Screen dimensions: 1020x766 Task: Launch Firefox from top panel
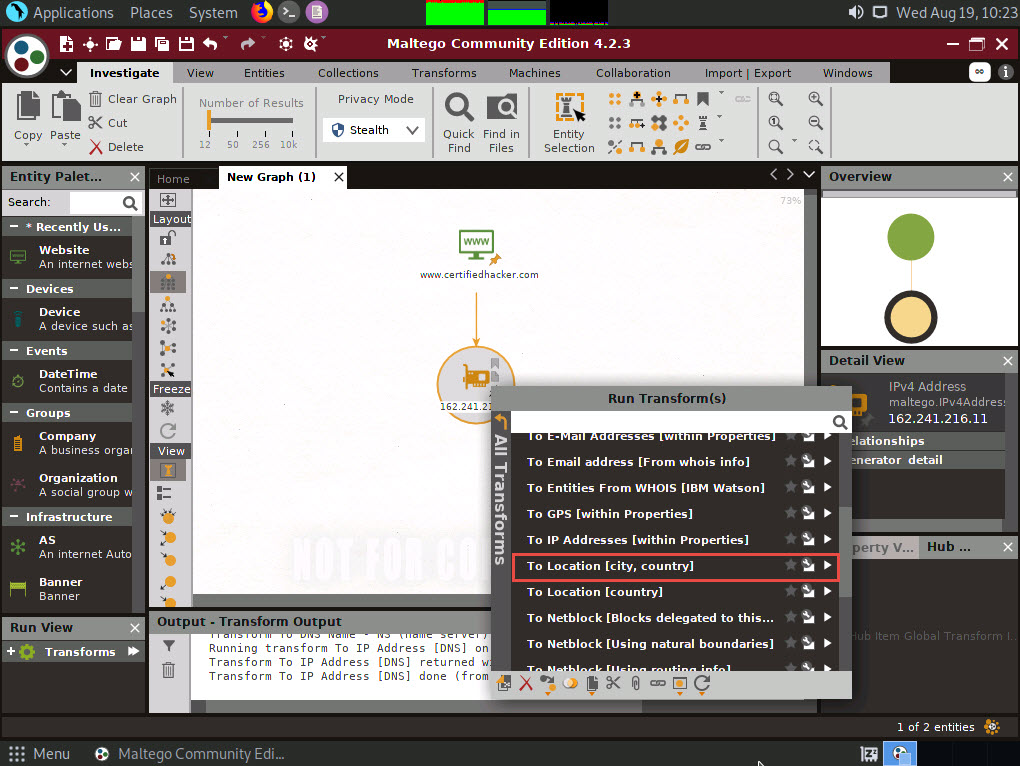tap(262, 12)
